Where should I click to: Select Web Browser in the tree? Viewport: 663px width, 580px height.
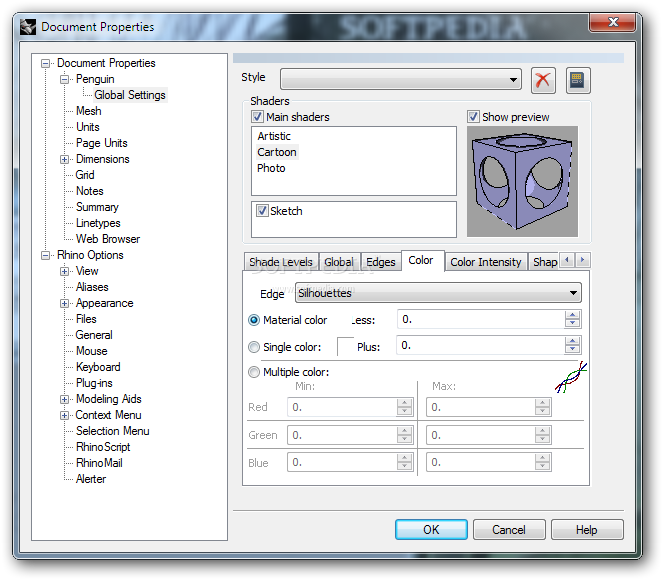(108, 239)
